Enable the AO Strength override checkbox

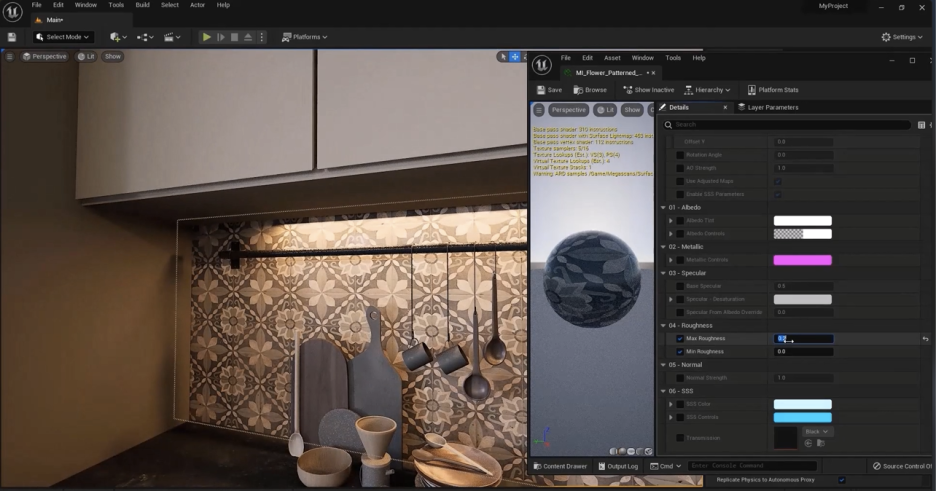680,168
